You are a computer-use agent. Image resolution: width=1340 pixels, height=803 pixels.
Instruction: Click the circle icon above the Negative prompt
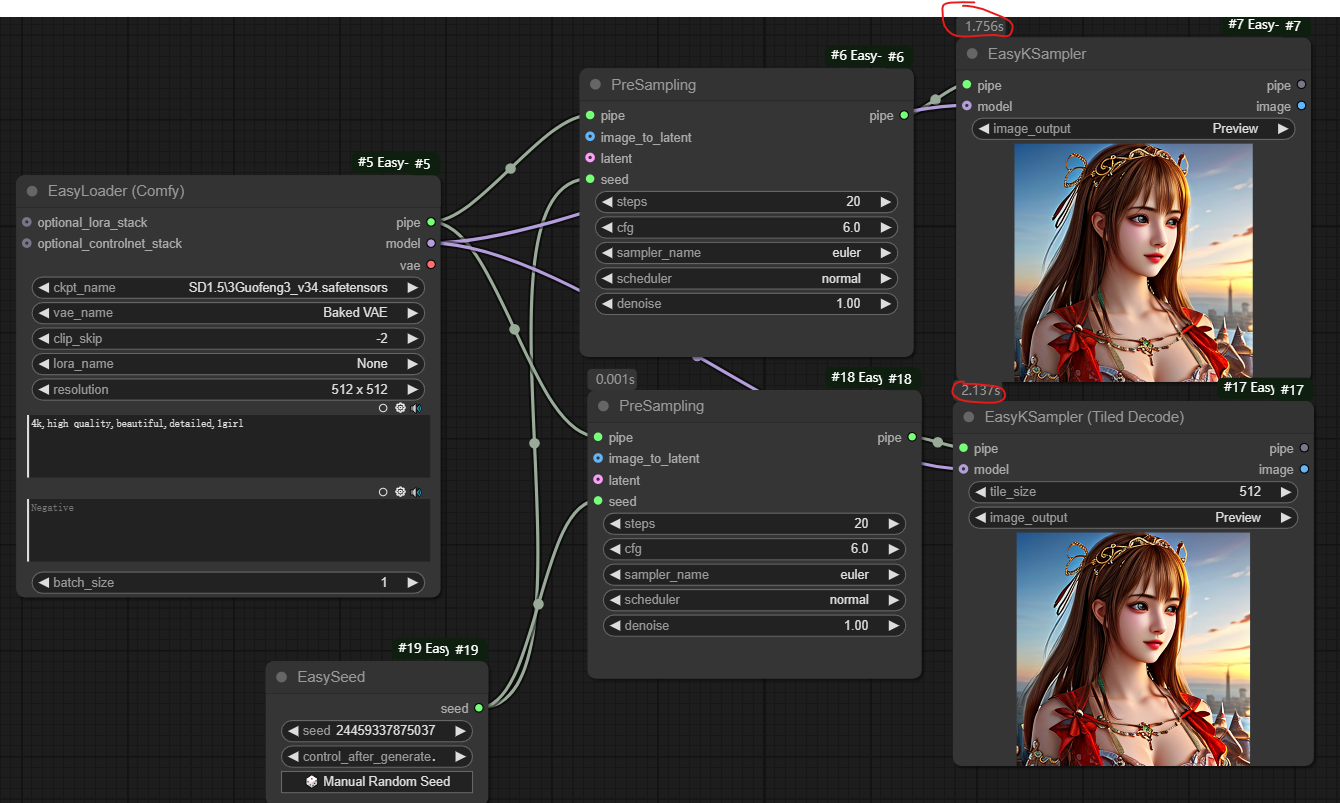pyautogui.click(x=383, y=492)
